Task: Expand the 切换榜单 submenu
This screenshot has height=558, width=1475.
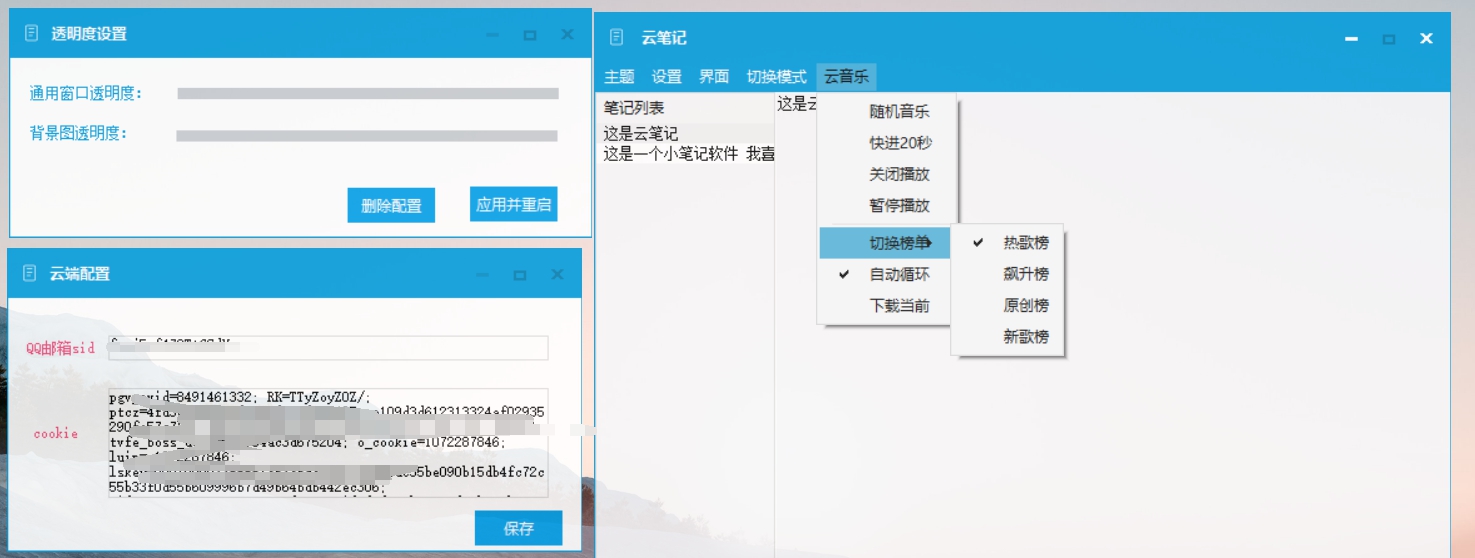Action: pyautogui.click(x=885, y=243)
